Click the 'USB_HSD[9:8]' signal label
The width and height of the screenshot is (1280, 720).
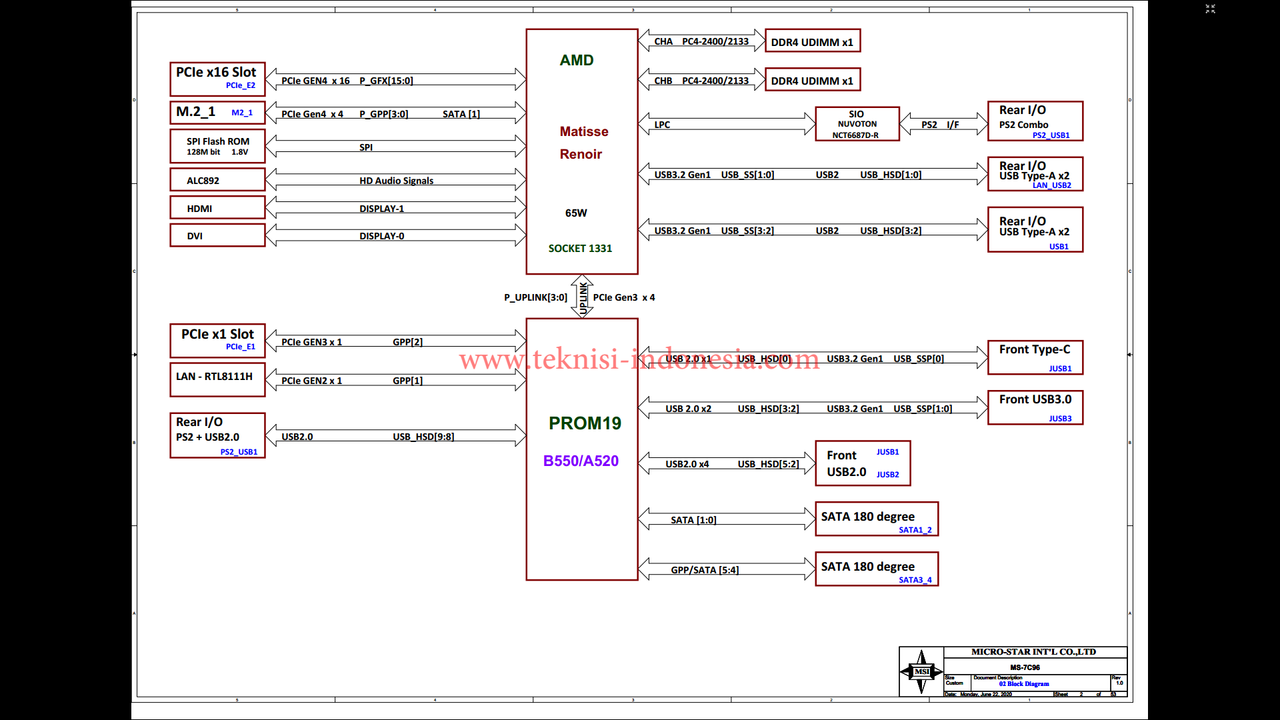tap(423, 437)
